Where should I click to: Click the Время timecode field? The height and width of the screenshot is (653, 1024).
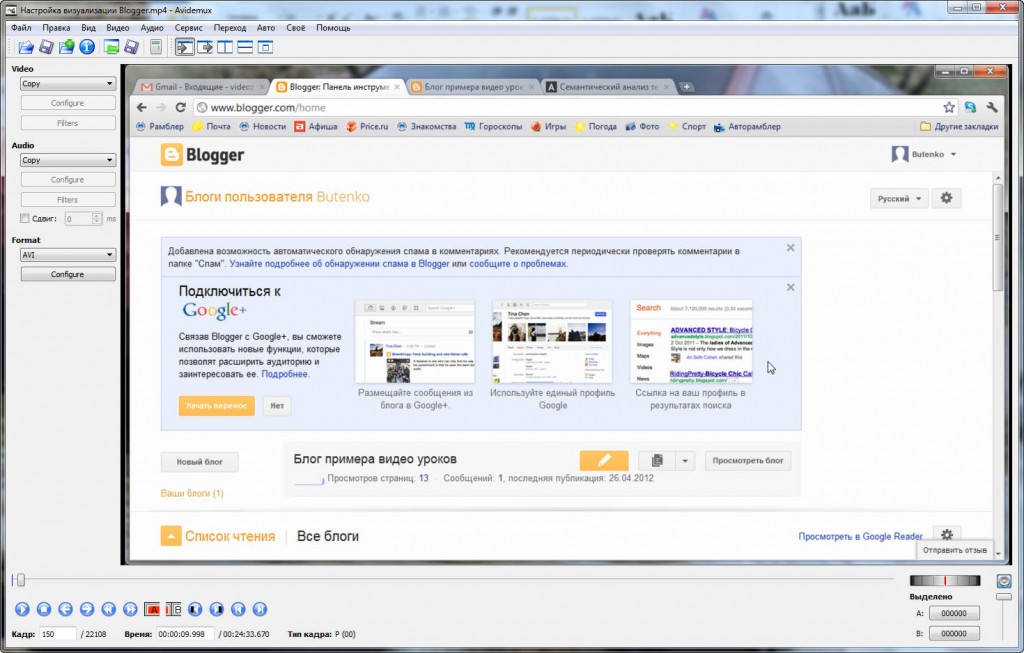pyautogui.click(x=185, y=633)
